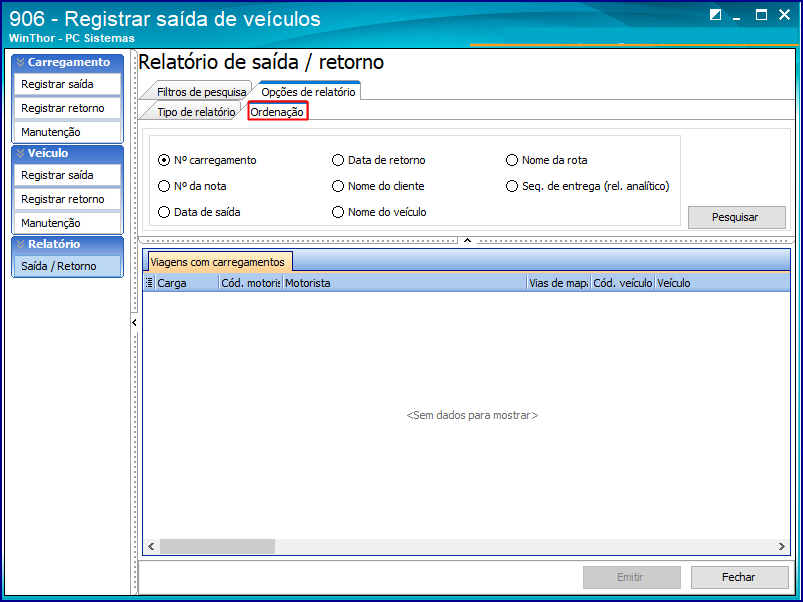This screenshot has height=602, width=803.
Task: Maximize the 906 window
Action: 762,15
